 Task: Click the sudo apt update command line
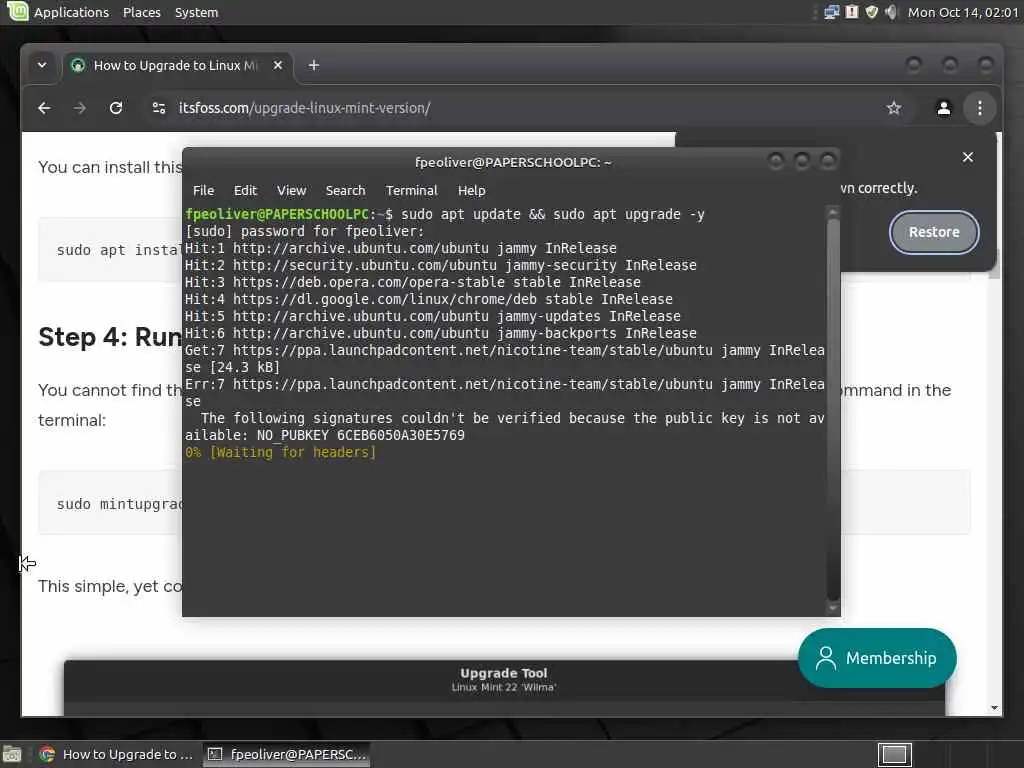click(x=445, y=214)
